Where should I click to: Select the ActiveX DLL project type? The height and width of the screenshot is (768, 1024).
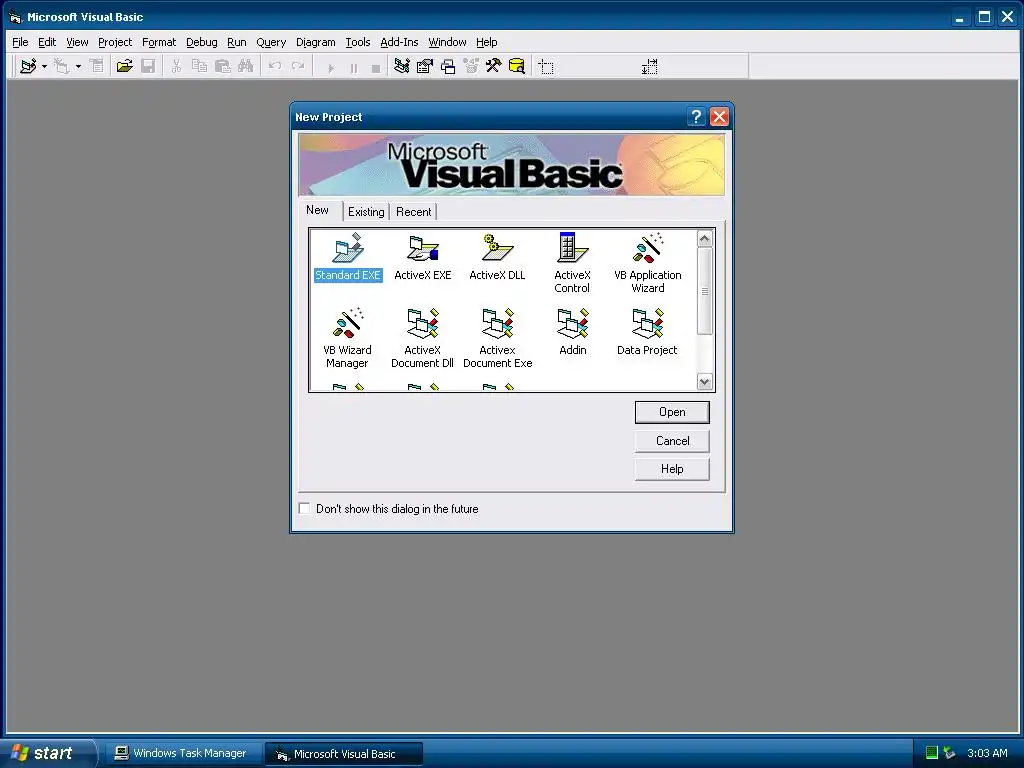[497, 257]
